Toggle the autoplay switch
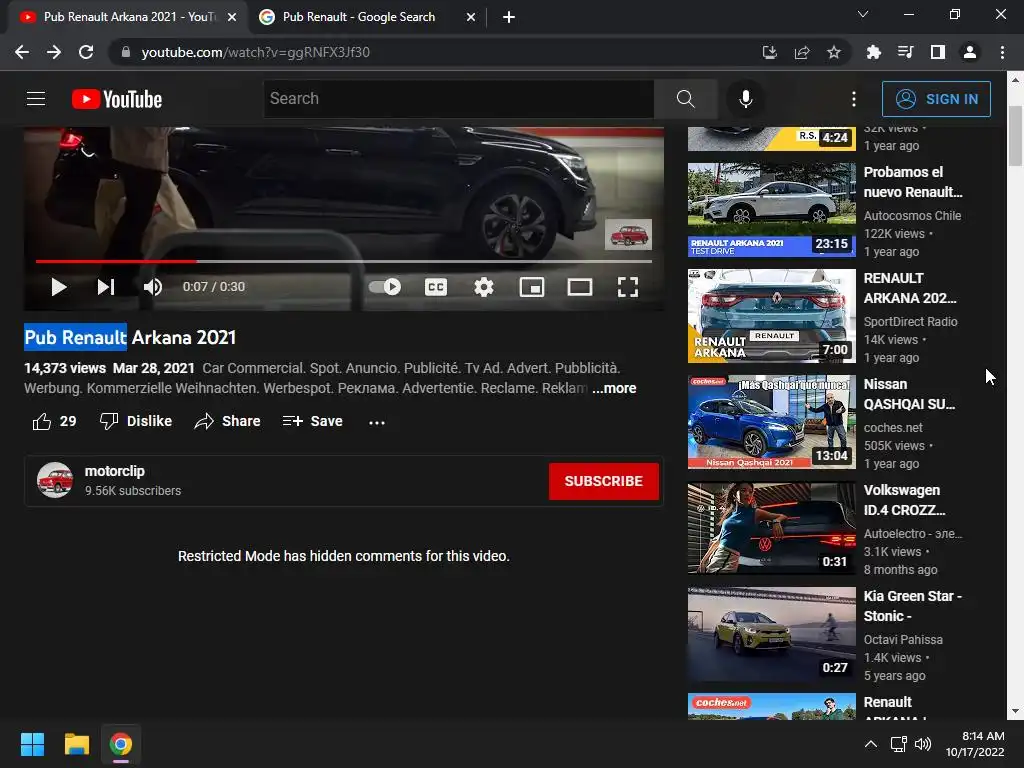Screen dimensions: 1024x768 tap(385, 287)
